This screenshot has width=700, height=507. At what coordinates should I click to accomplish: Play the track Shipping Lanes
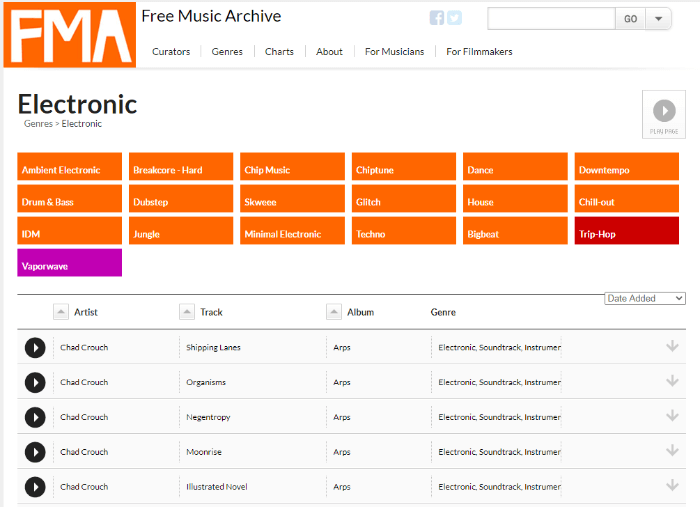click(35, 348)
